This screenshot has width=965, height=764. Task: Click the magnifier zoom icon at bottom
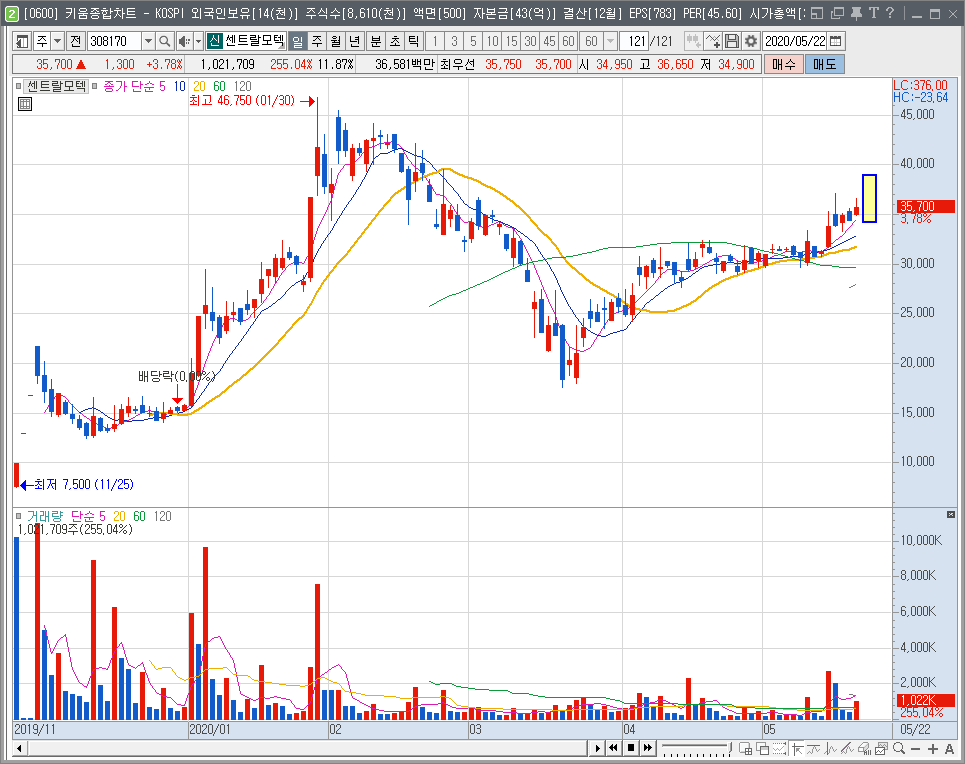click(899, 749)
